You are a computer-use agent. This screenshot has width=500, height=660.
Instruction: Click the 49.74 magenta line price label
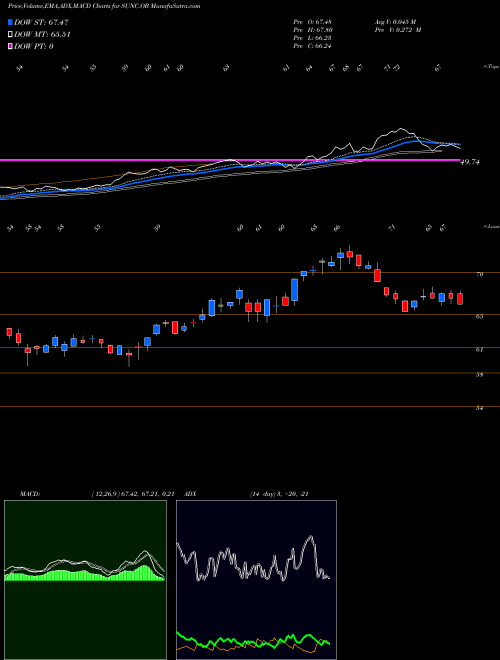pyautogui.click(x=471, y=162)
